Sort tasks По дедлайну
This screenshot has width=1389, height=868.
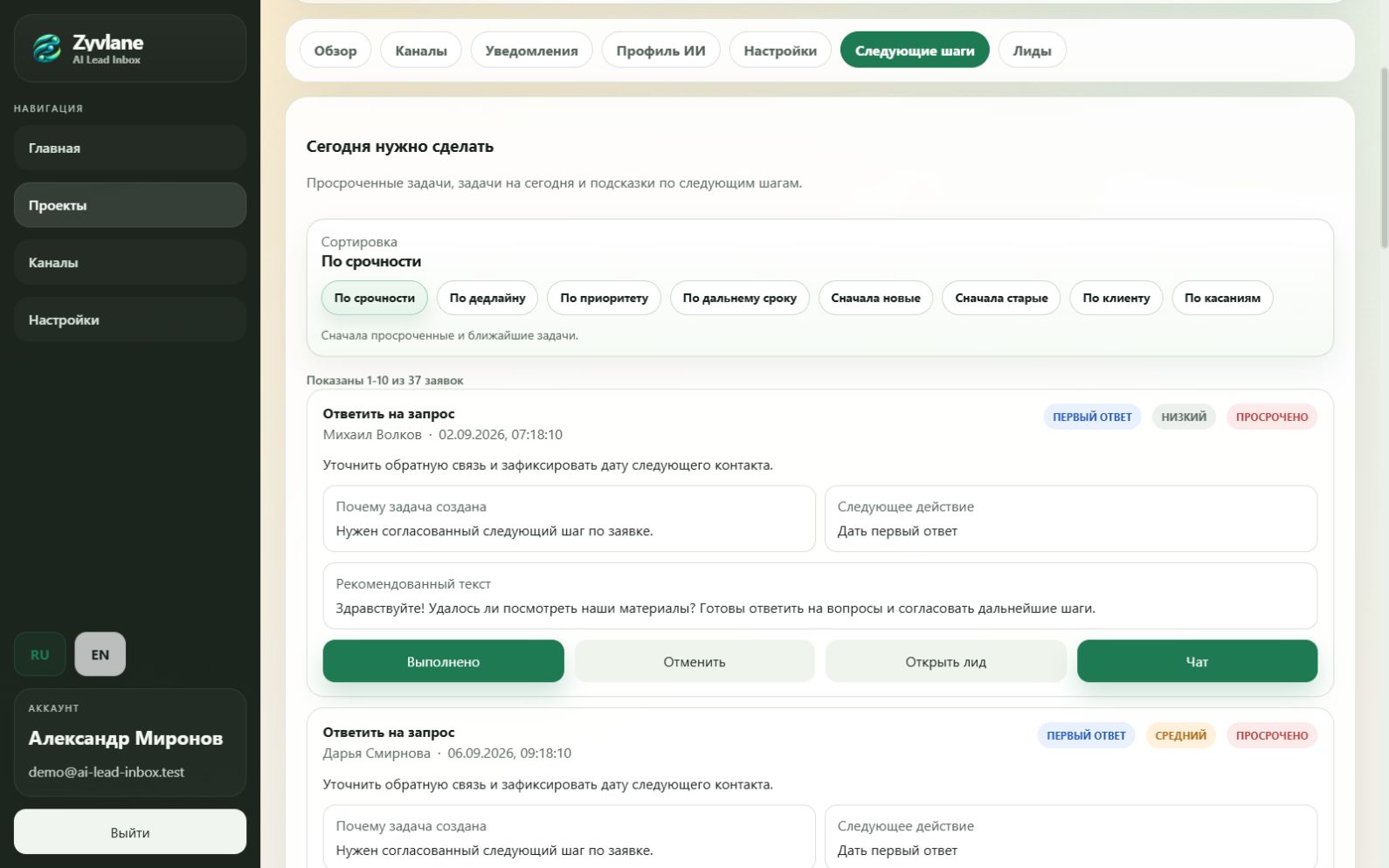point(487,298)
